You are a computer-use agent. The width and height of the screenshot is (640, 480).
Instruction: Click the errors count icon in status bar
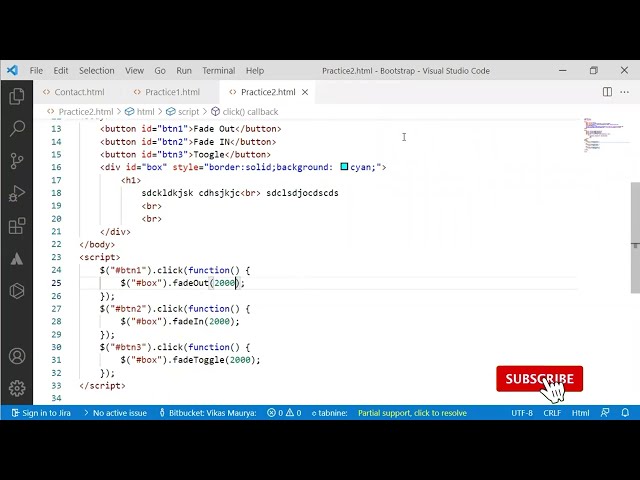pyautogui.click(x=275, y=413)
